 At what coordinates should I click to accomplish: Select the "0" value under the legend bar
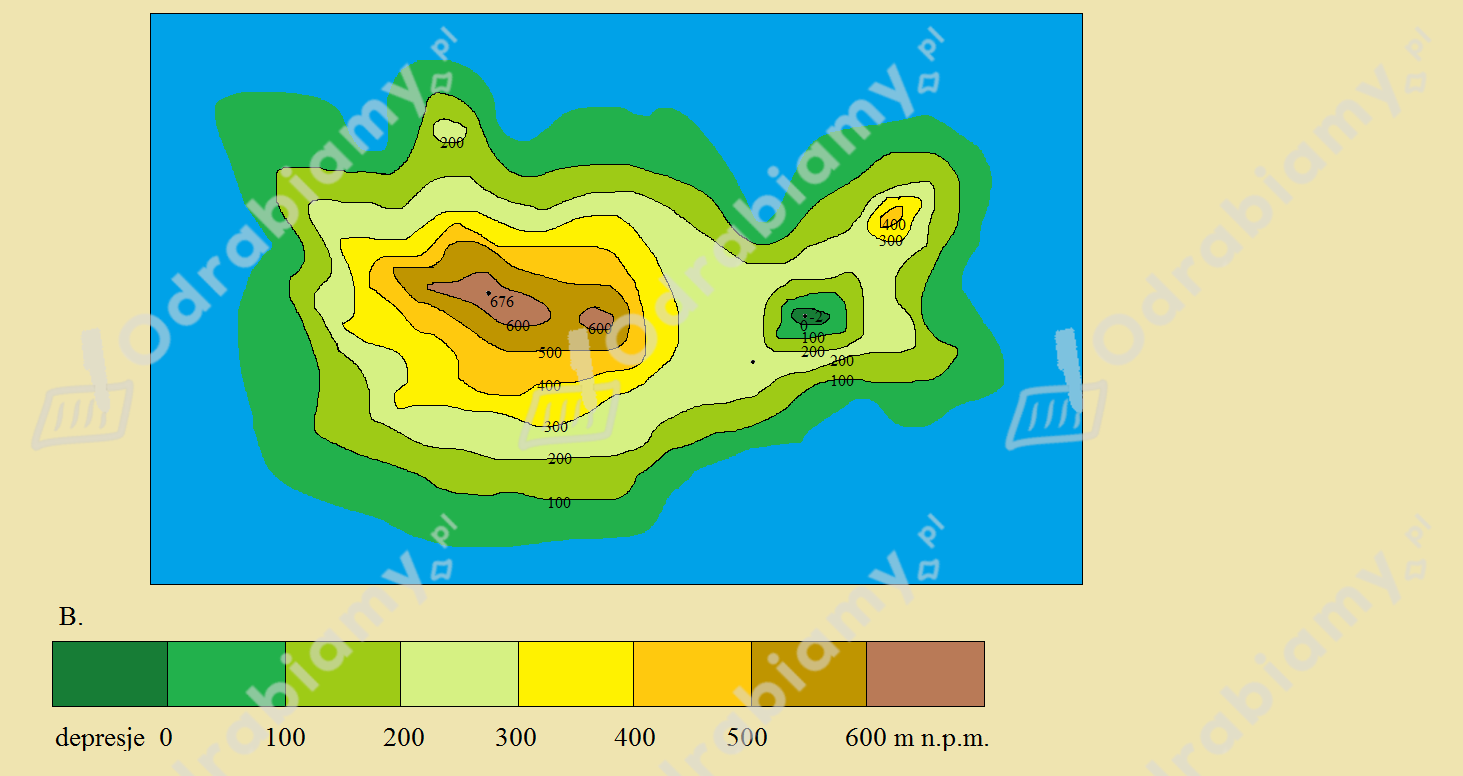click(x=166, y=738)
